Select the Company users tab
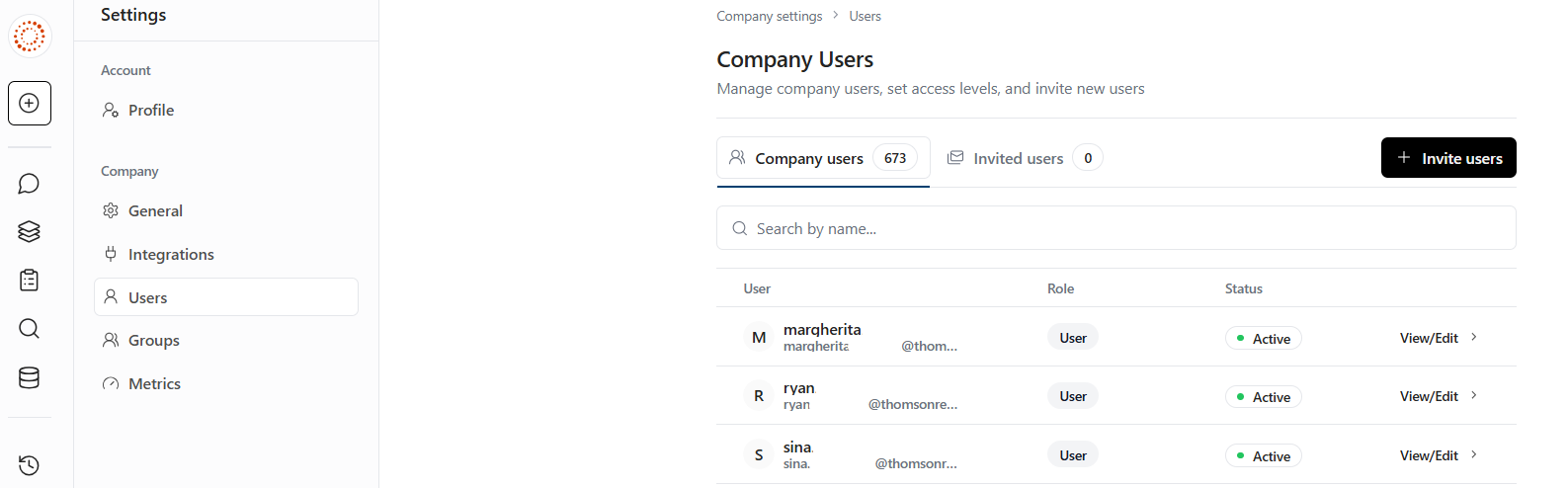Screen dimensions: 1568x488 (x=822, y=158)
